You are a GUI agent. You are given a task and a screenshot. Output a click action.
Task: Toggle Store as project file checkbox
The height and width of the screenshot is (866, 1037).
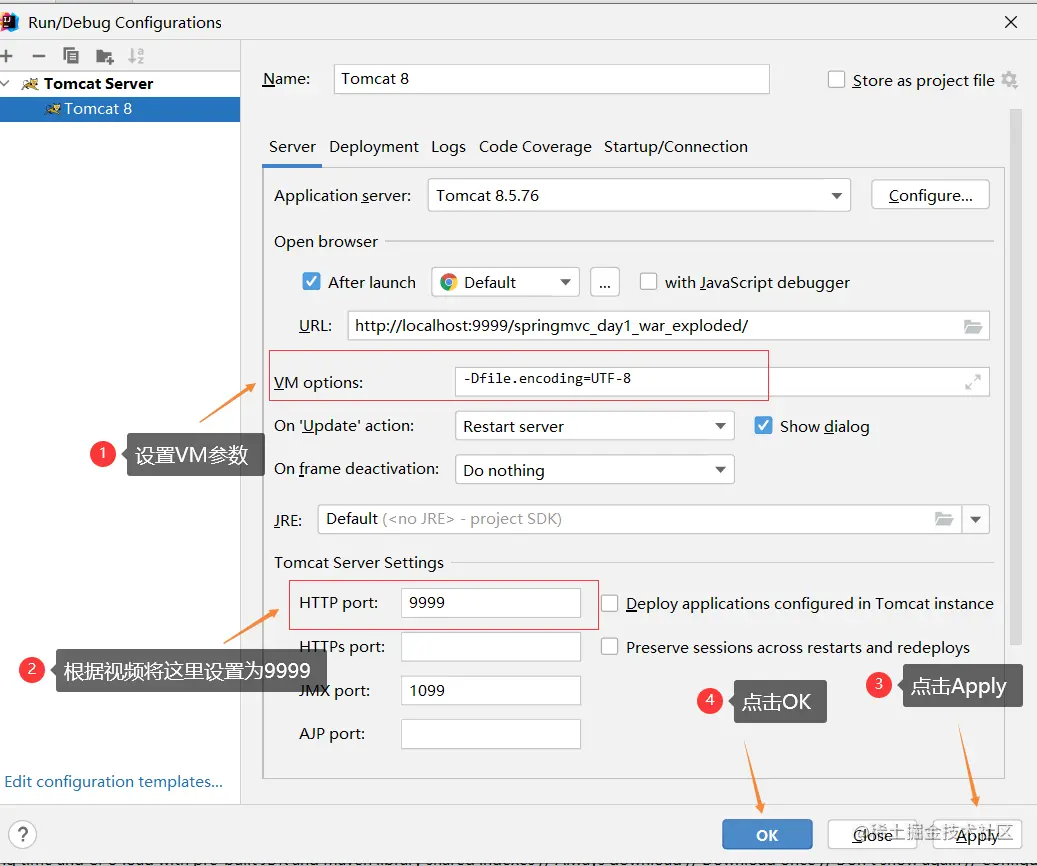pos(837,80)
